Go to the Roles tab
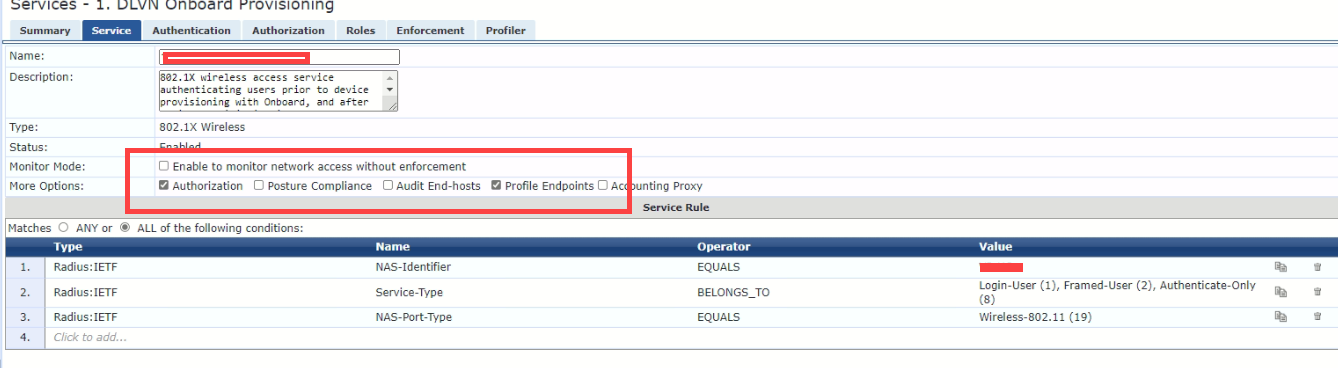Image resolution: width=1338 pixels, height=368 pixels. [360, 30]
